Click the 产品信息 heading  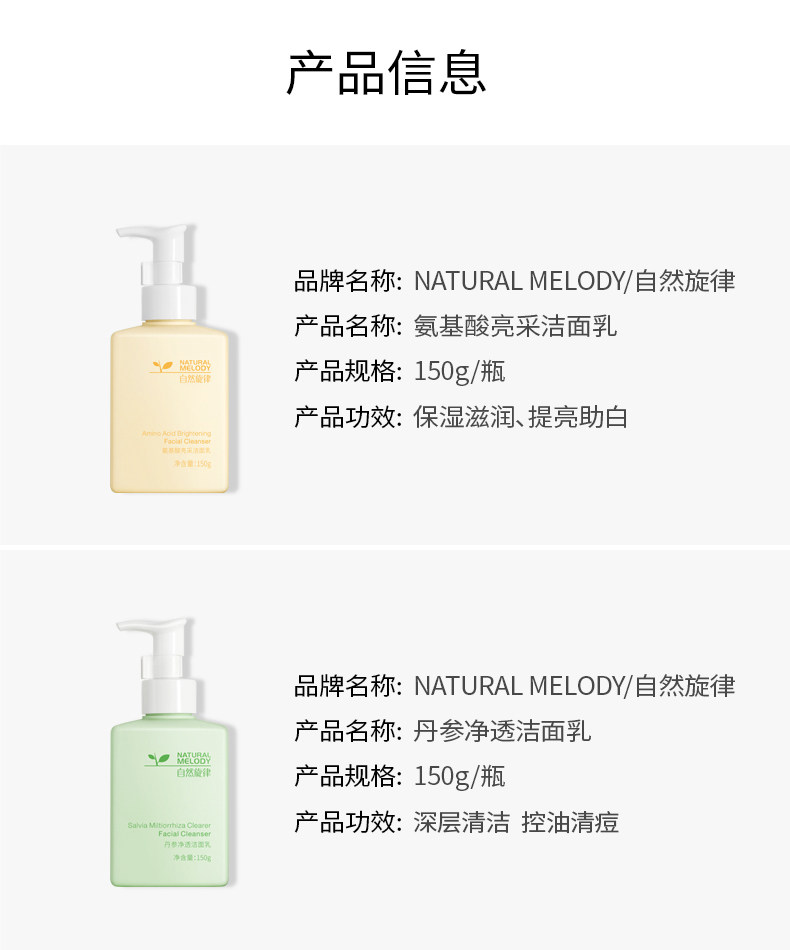click(x=387, y=73)
